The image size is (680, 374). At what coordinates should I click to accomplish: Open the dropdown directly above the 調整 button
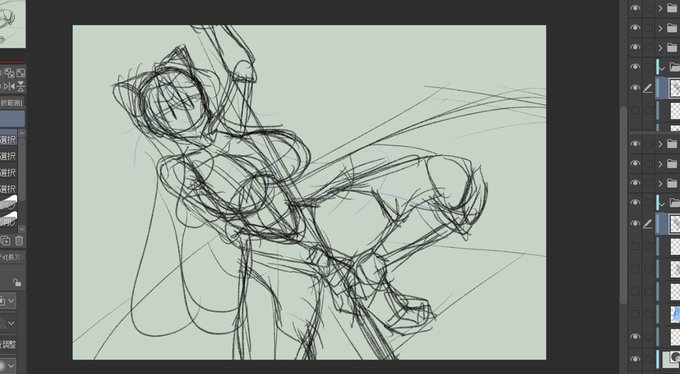(8, 323)
